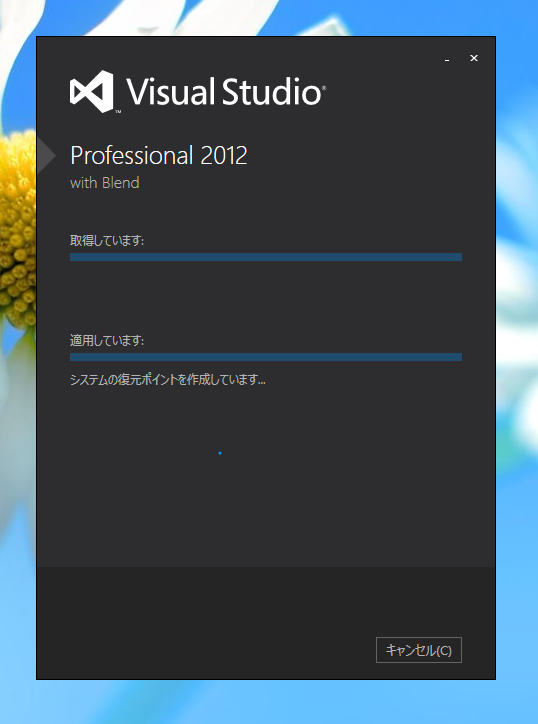Click the 'with Blend' subtitle text
Viewport: 538px width, 724px height.
(105, 183)
